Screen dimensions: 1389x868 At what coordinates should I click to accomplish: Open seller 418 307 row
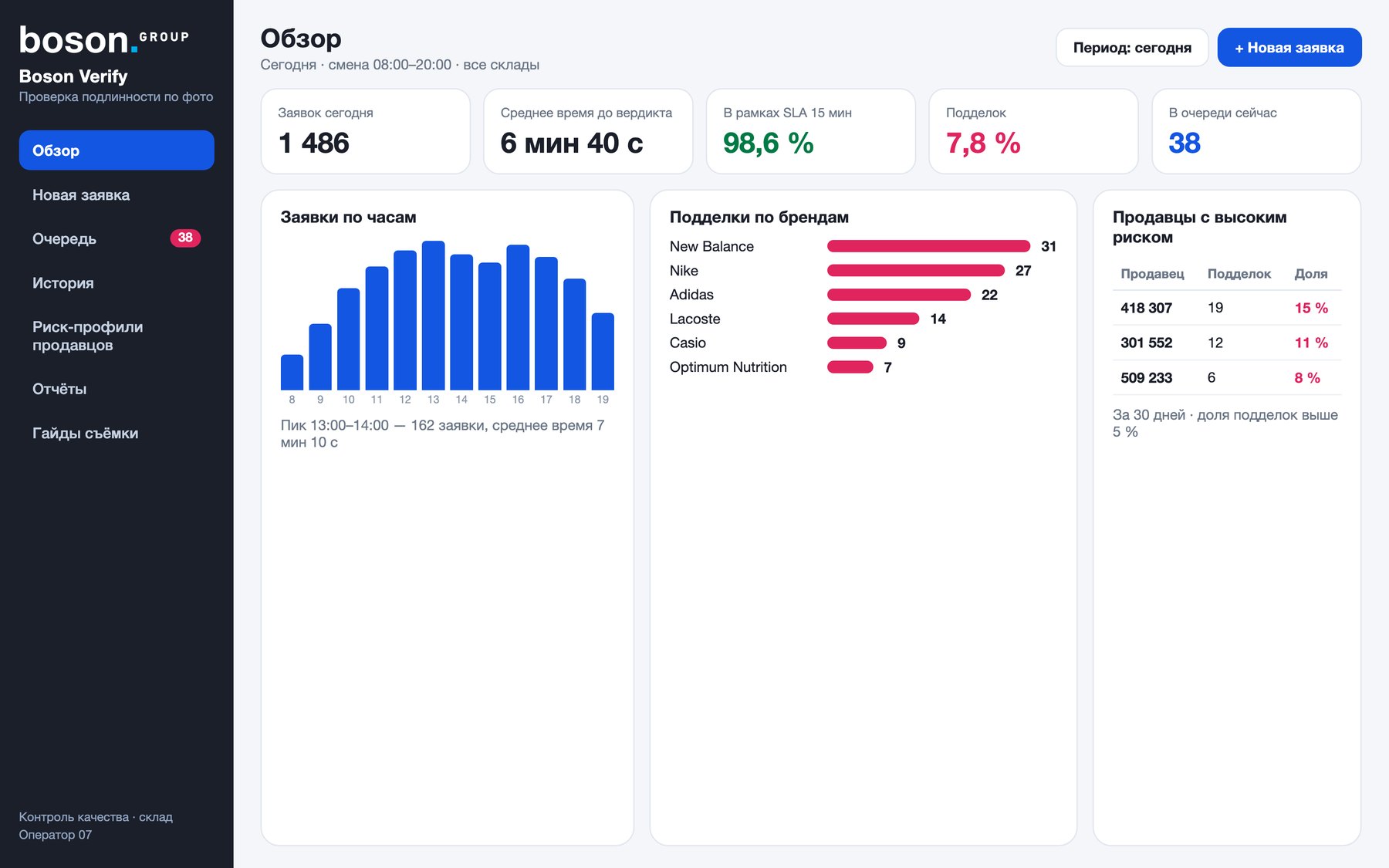pos(1227,308)
